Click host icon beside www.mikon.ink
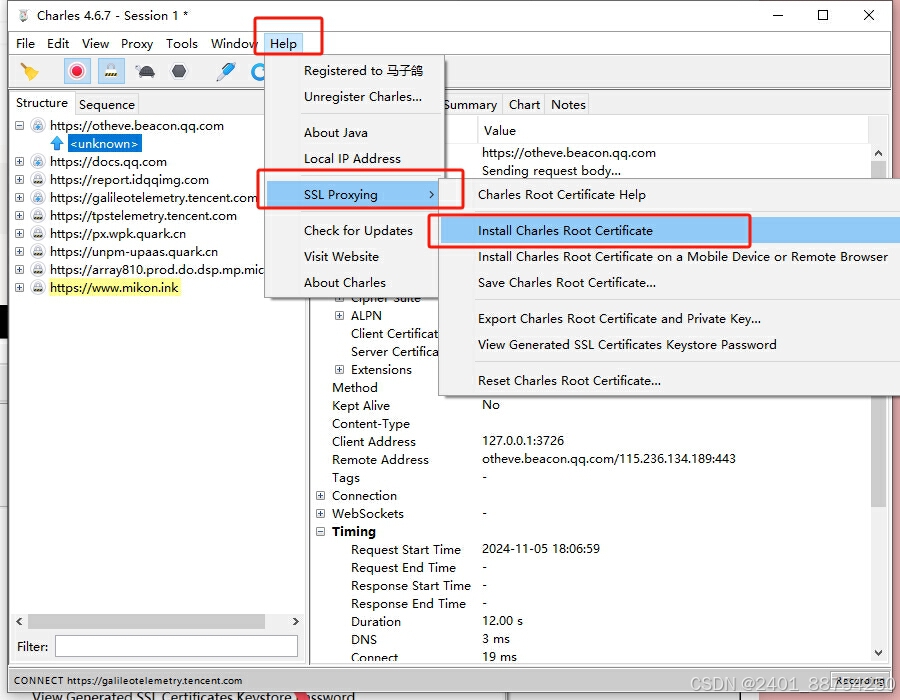900x700 pixels. pos(38,287)
